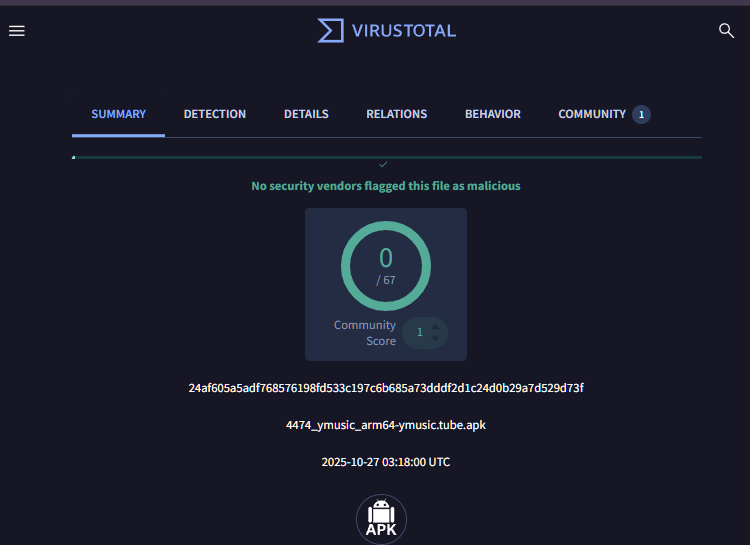View the Behavior tab

pos(493,114)
